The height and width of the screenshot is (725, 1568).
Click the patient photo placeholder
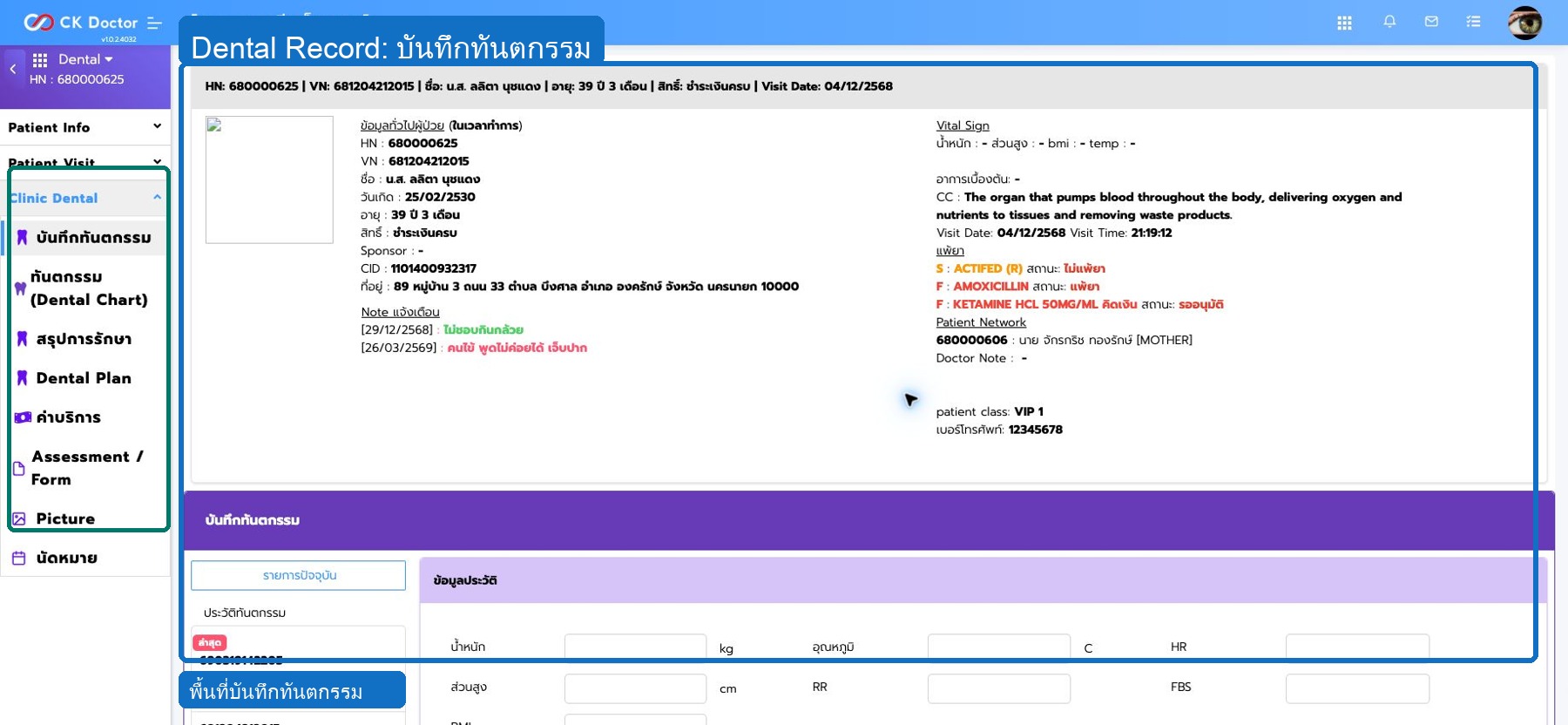(269, 180)
